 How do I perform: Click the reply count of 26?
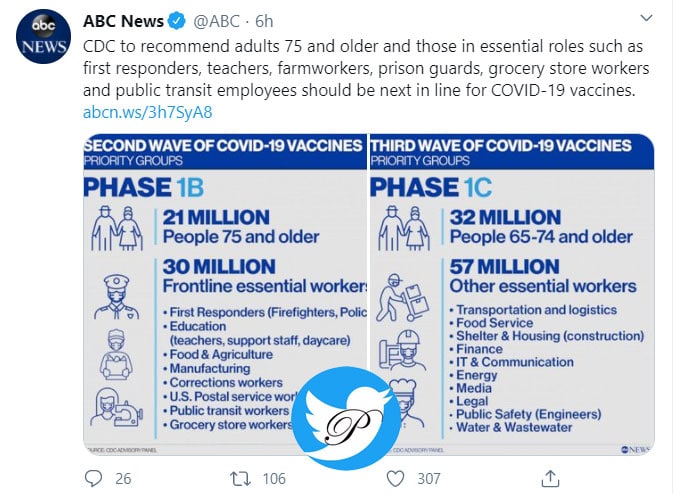tap(123, 478)
